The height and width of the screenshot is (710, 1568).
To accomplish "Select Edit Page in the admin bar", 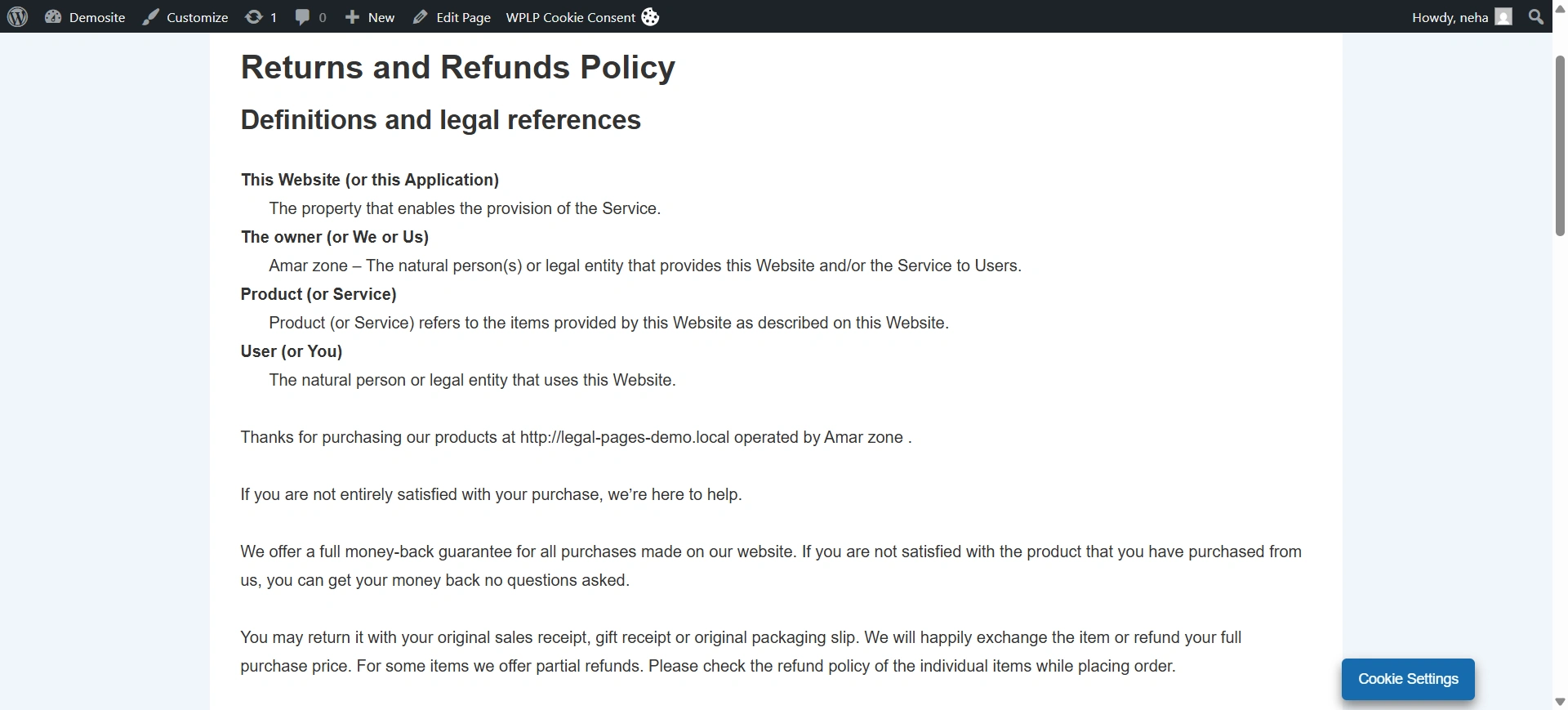I will pos(463,16).
